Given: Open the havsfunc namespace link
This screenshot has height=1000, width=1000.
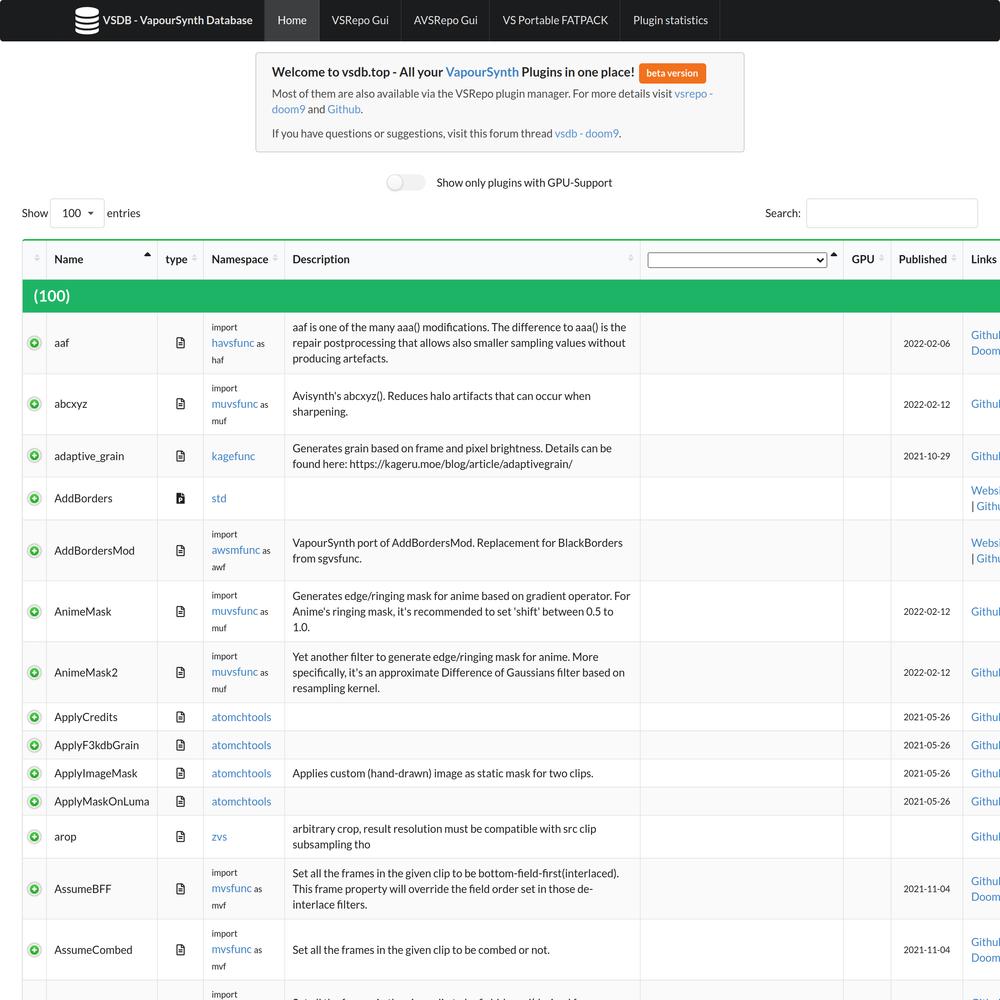Looking at the screenshot, I should (233, 343).
